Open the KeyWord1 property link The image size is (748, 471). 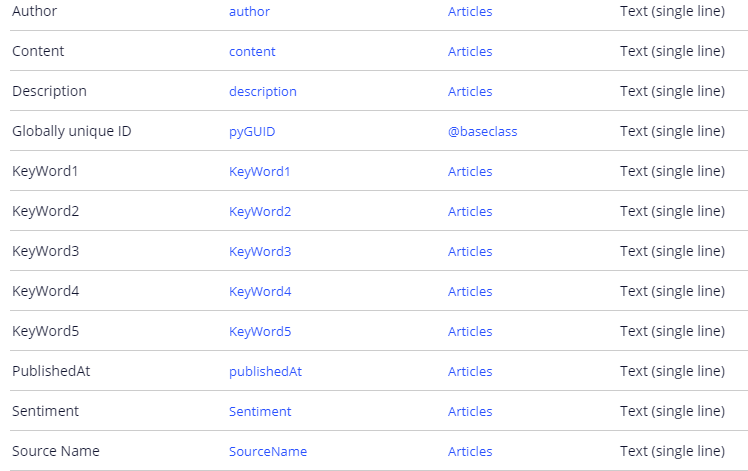pyautogui.click(x=259, y=171)
